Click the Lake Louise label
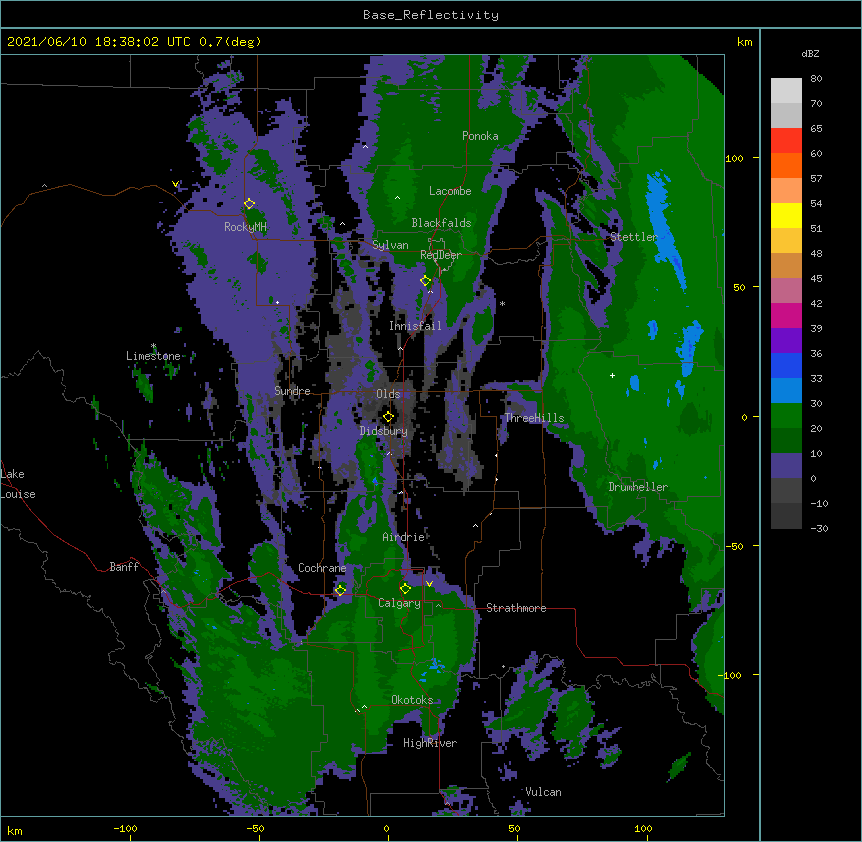Viewport: 862px width, 842px height. click(18, 484)
